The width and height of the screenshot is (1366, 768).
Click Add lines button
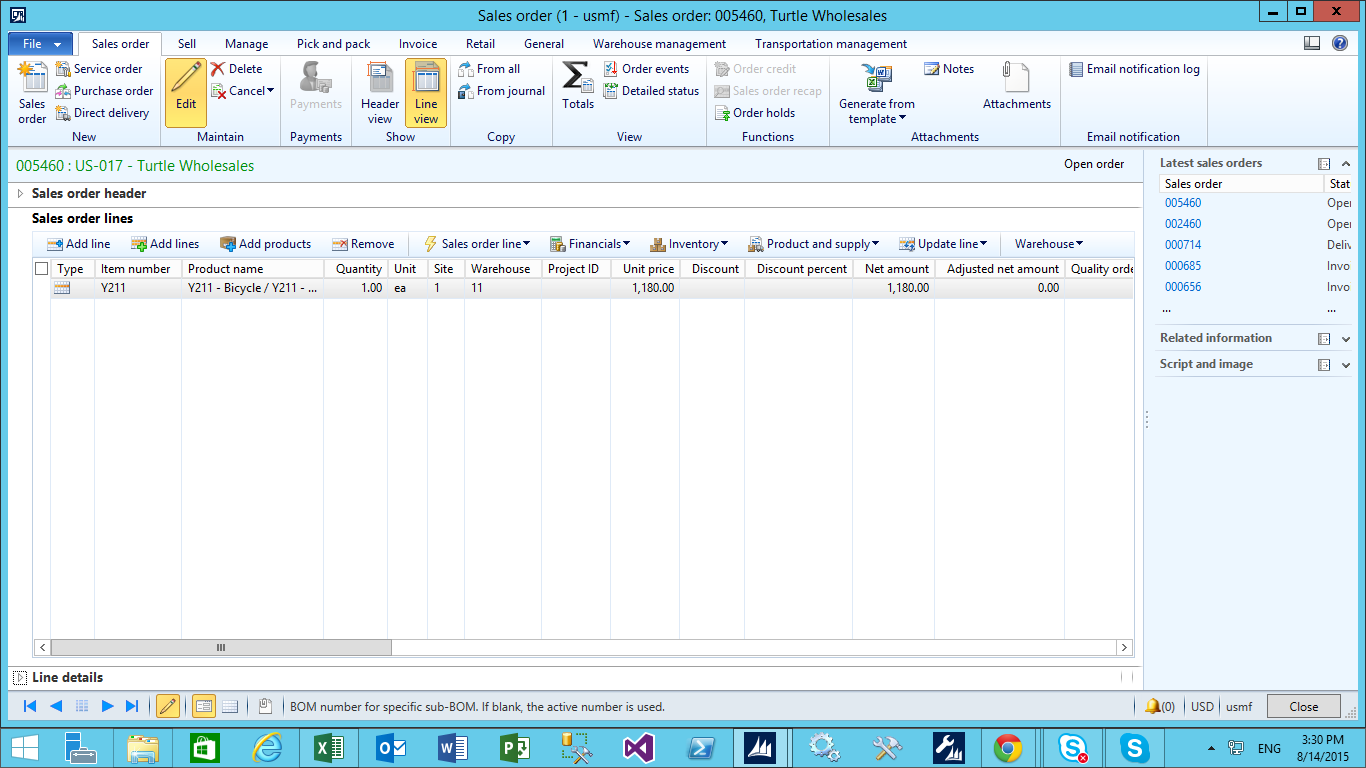tap(165, 244)
